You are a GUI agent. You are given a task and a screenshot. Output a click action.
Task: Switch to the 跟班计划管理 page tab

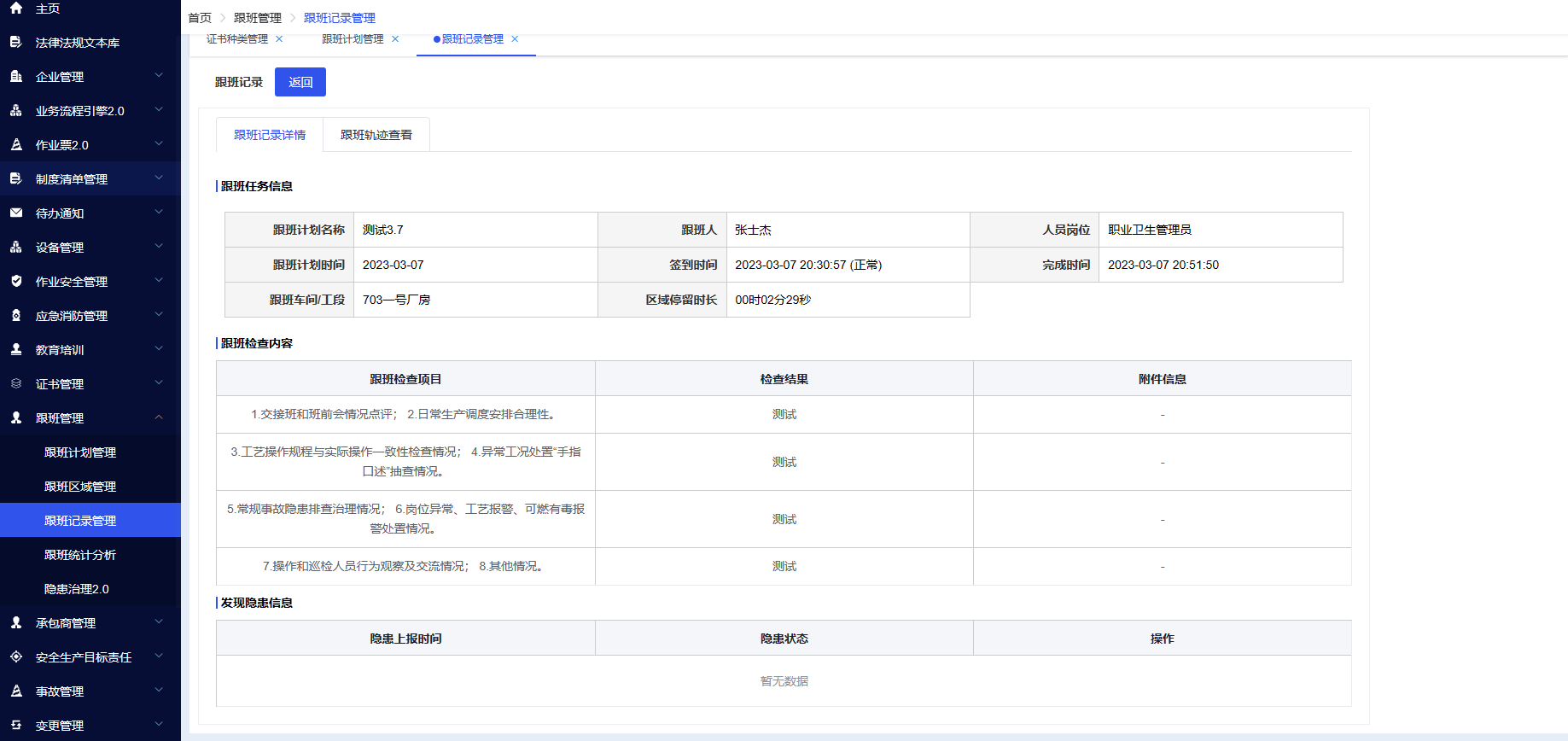(x=353, y=38)
